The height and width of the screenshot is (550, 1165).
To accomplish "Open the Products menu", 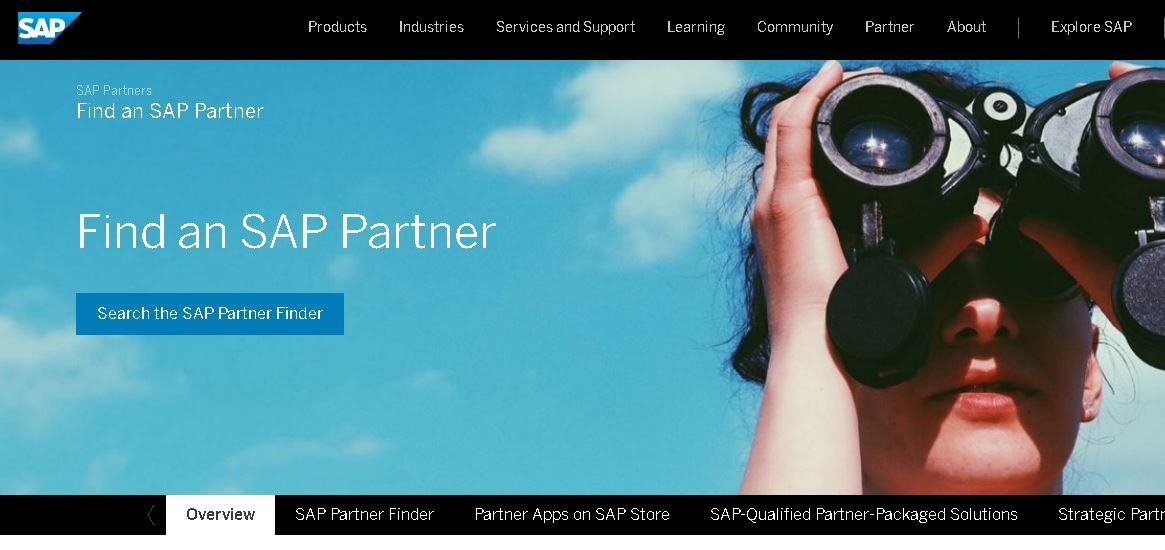I will click(x=337, y=27).
